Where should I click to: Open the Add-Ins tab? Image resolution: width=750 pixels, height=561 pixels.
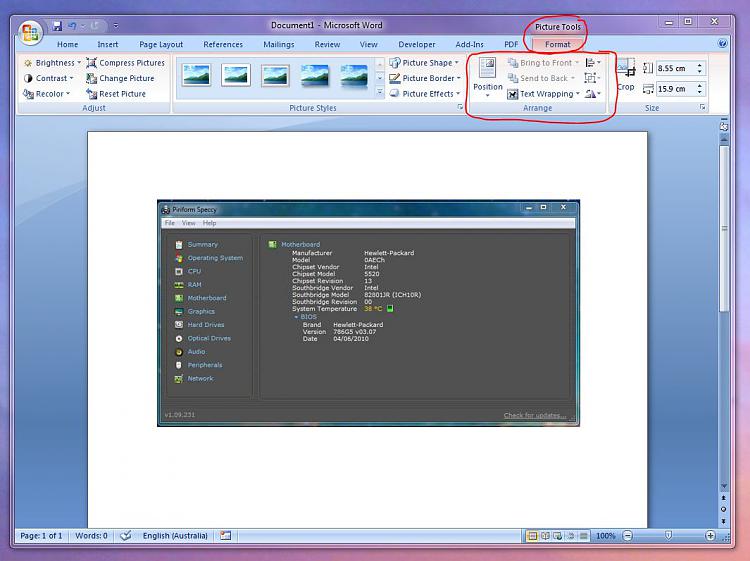469,44
